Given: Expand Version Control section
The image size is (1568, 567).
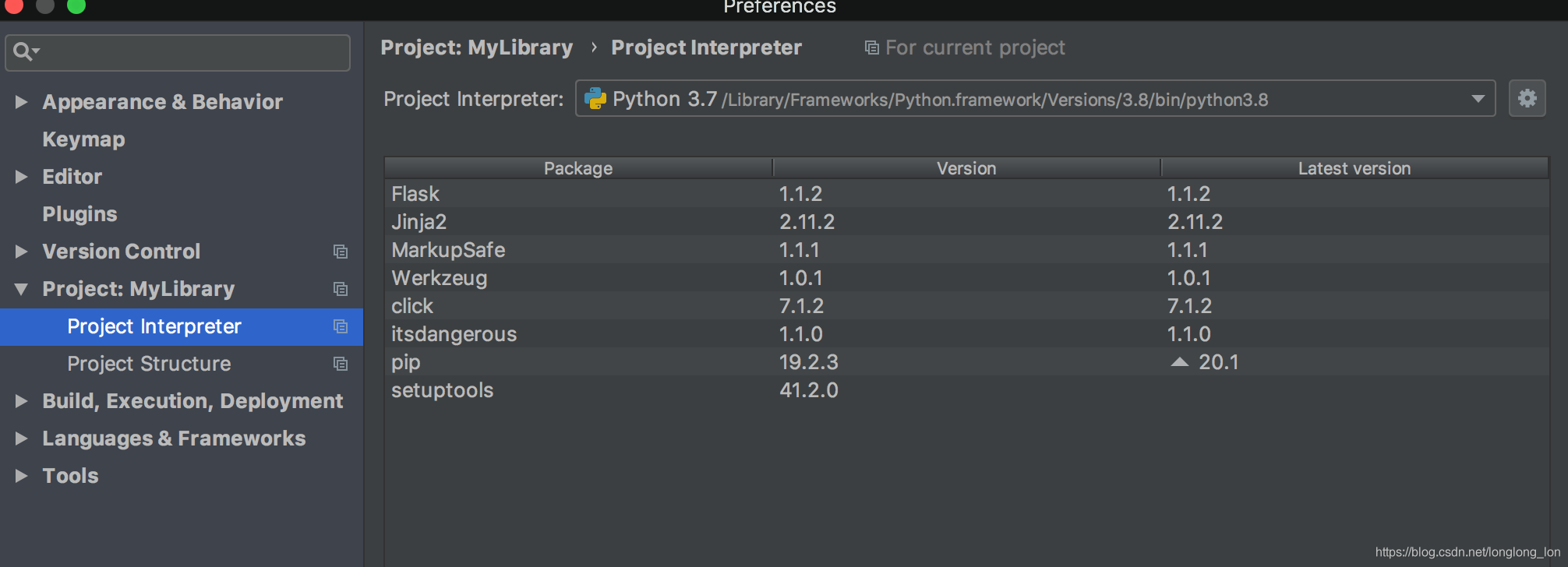Looking at the screenshot, I should coord(21,252).
